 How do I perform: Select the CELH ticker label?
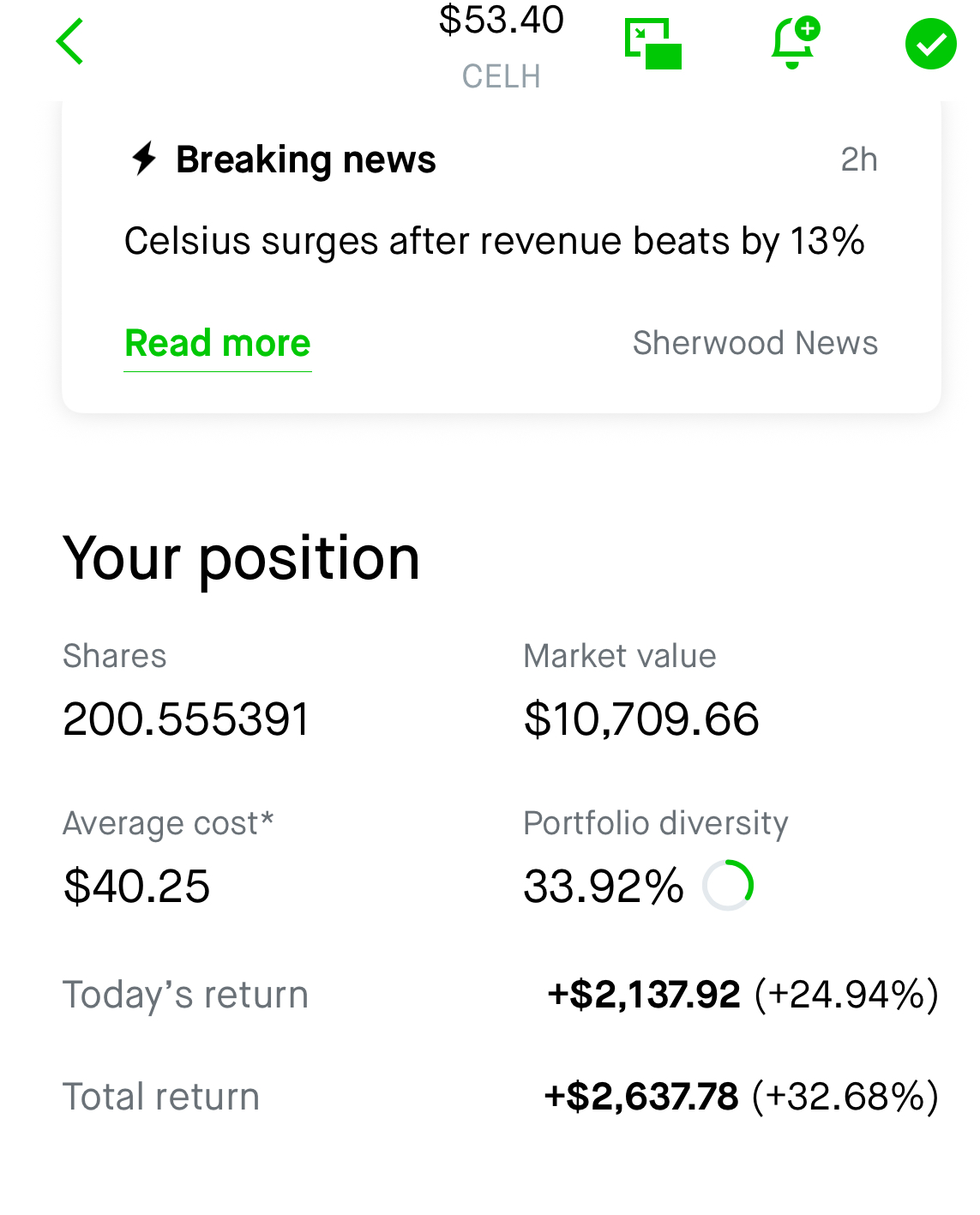(x=502, y=76)
